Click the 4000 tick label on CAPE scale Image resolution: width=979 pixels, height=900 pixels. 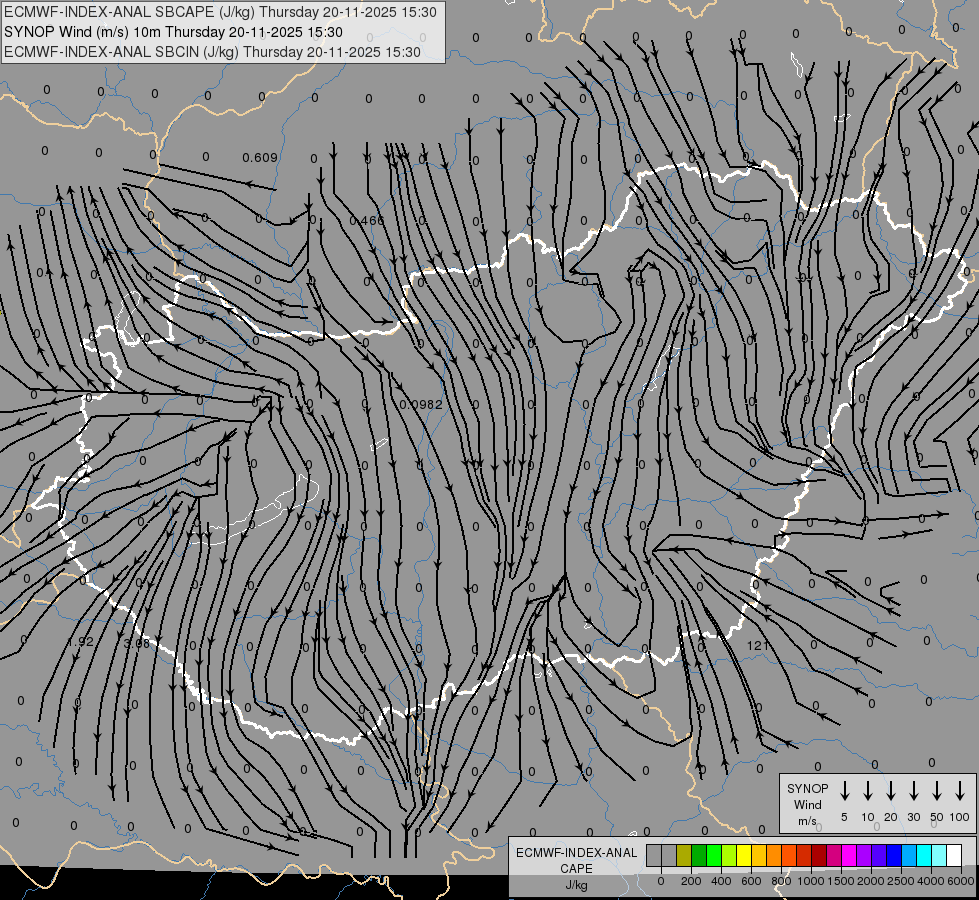pos(931,881)
